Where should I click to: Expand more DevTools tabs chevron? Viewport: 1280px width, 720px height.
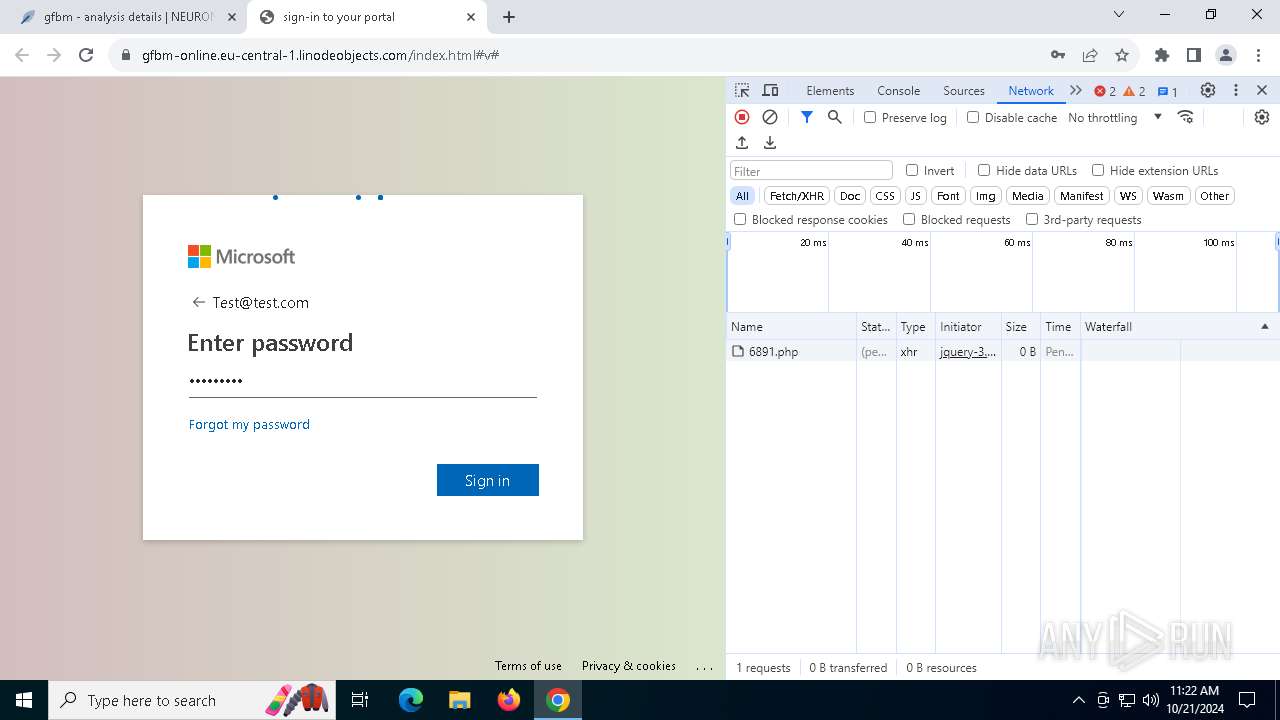tap(1076, 90)
